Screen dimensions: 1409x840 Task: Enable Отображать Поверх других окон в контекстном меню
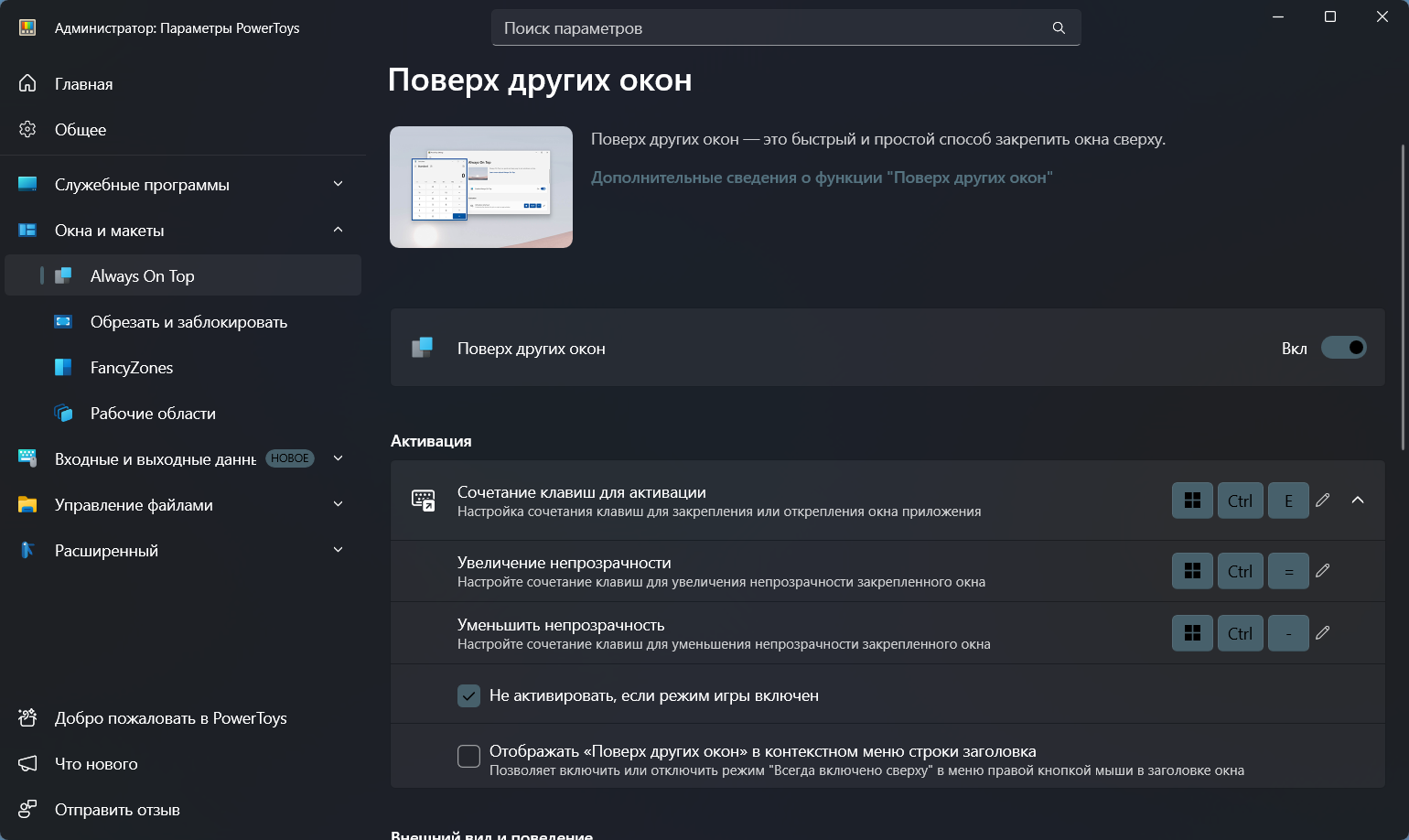tap(468, 756)
